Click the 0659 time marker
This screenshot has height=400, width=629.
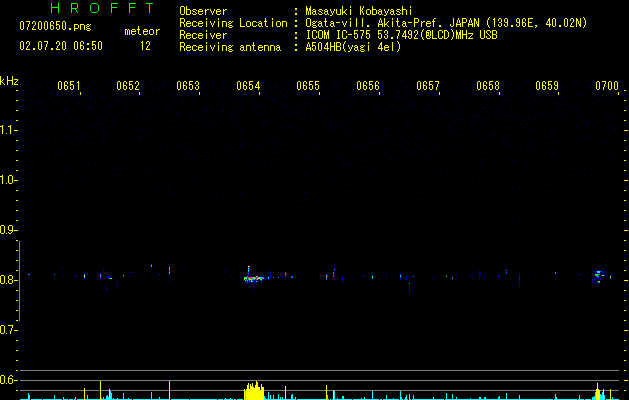[547, 86]
